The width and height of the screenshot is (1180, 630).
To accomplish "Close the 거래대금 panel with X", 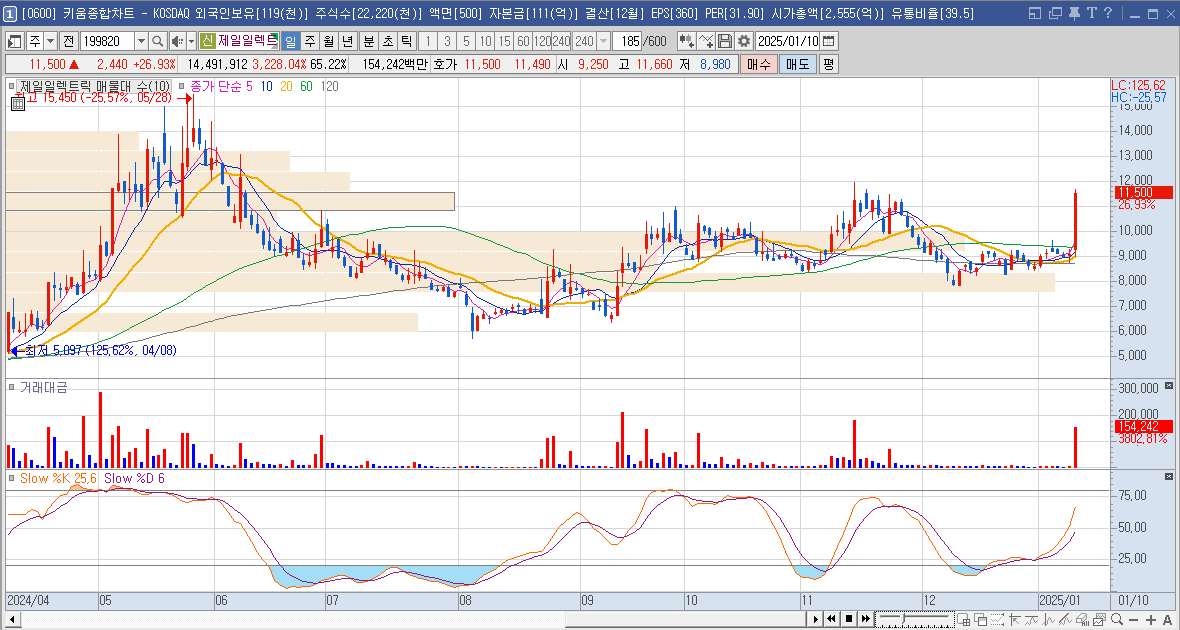I will [1169, 386].
